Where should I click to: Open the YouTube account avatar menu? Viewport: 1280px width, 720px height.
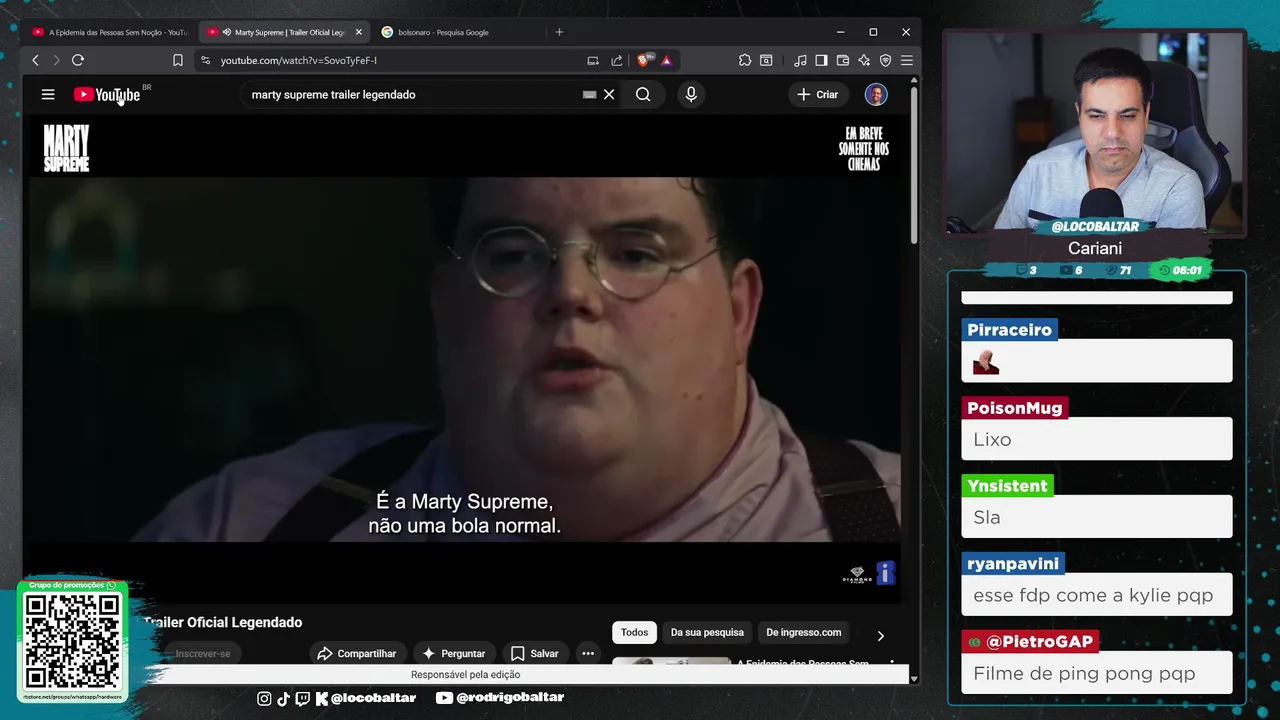pyautogui.click(x=876, y=94)
